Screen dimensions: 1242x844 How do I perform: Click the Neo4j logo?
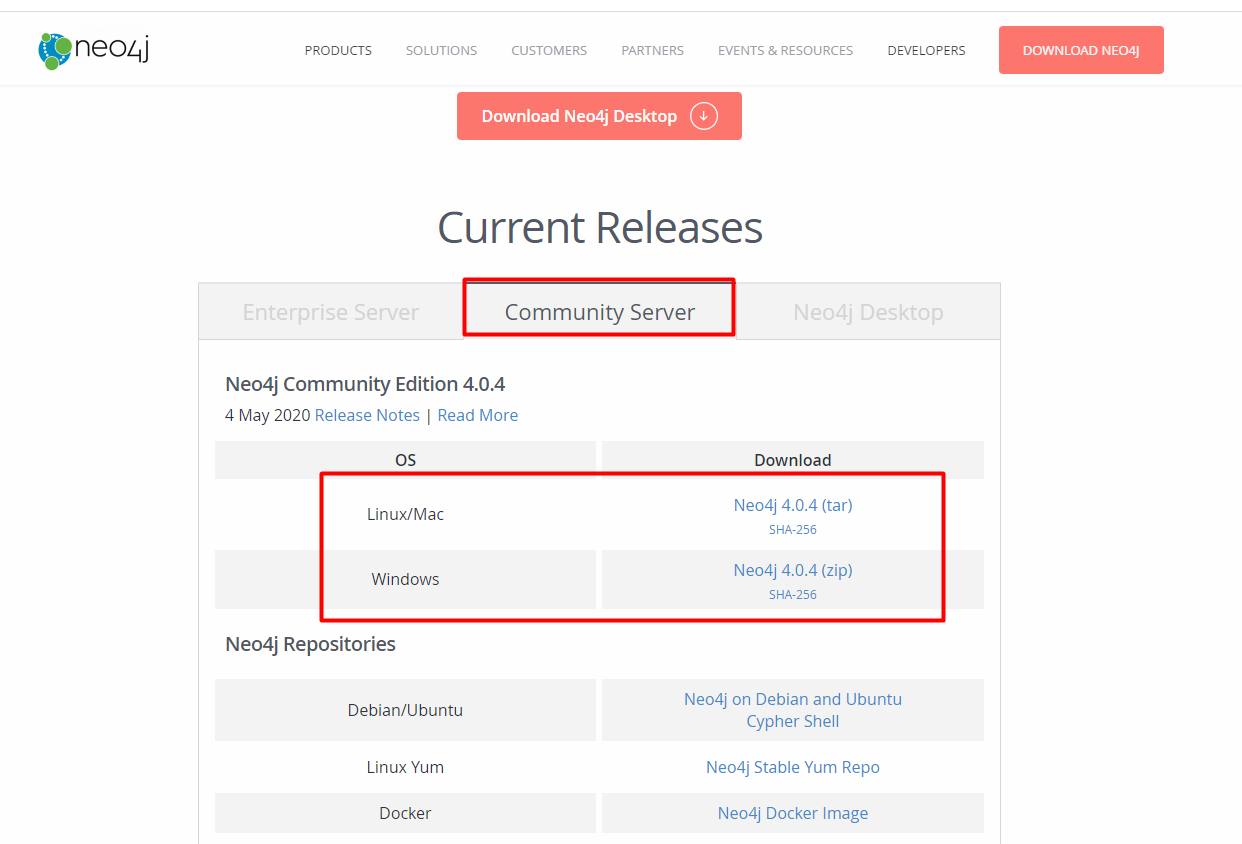[92, 48]
